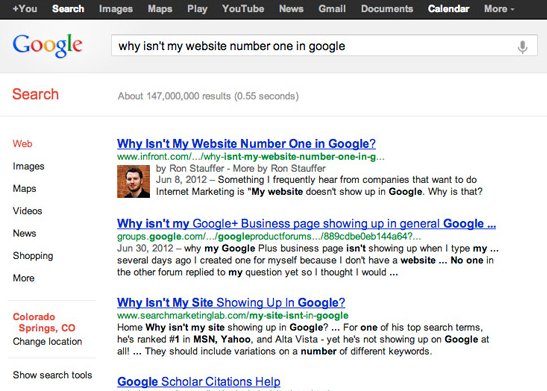The width and height of the screenshot is (547, 391).
Task: Open News in the top bar
Action: pos(291,9)
